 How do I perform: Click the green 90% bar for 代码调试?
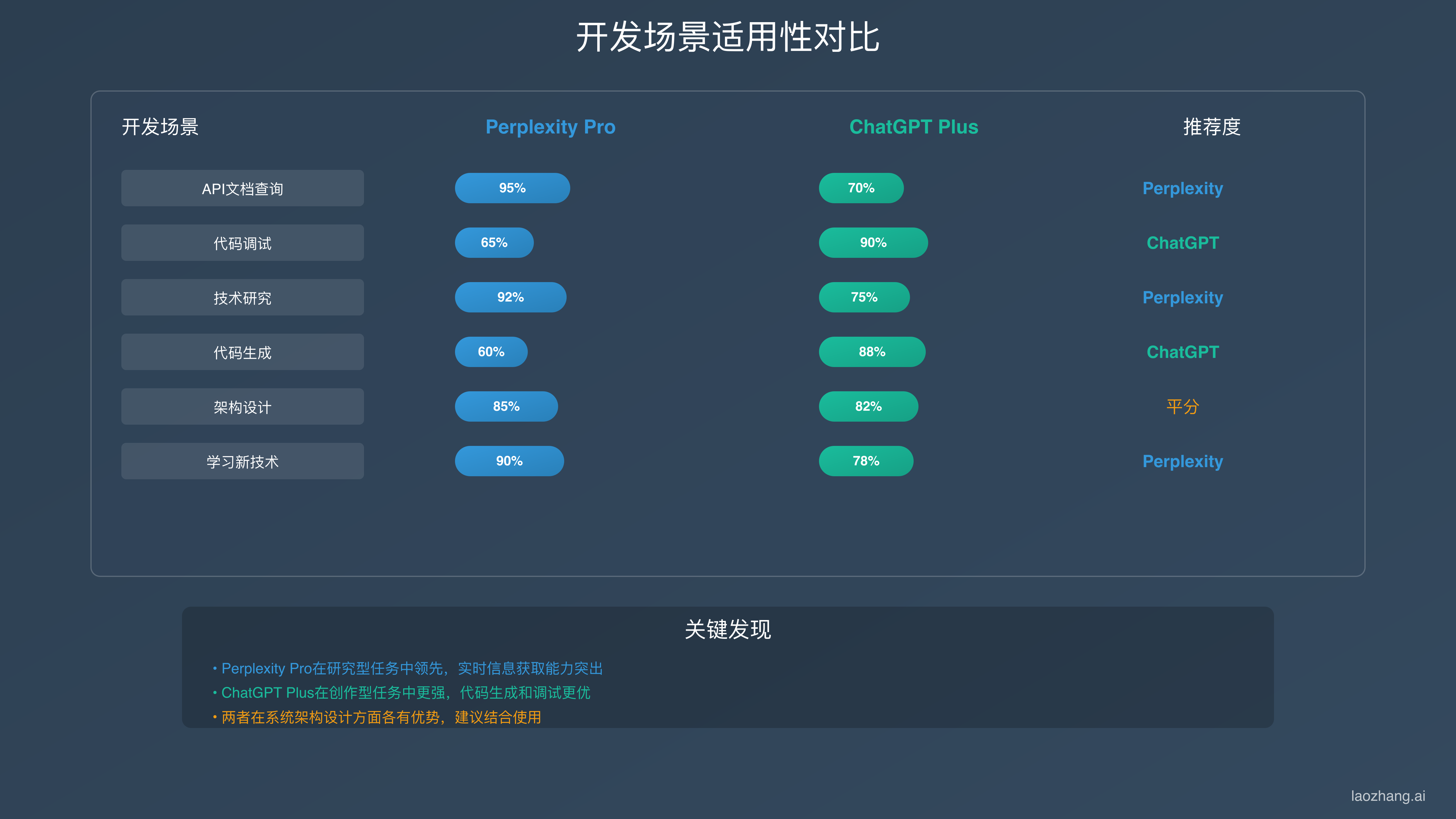(873, 243)
